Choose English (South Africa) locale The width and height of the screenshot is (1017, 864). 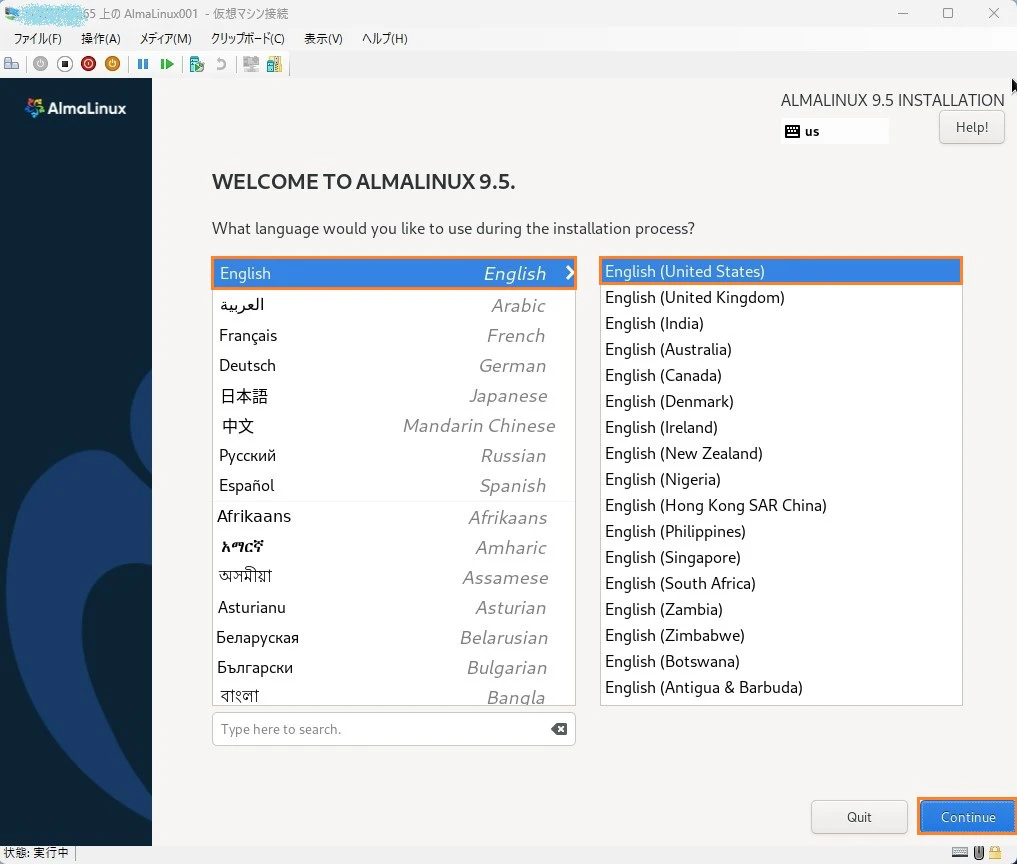pyautogui.click(x=781, y=583)
